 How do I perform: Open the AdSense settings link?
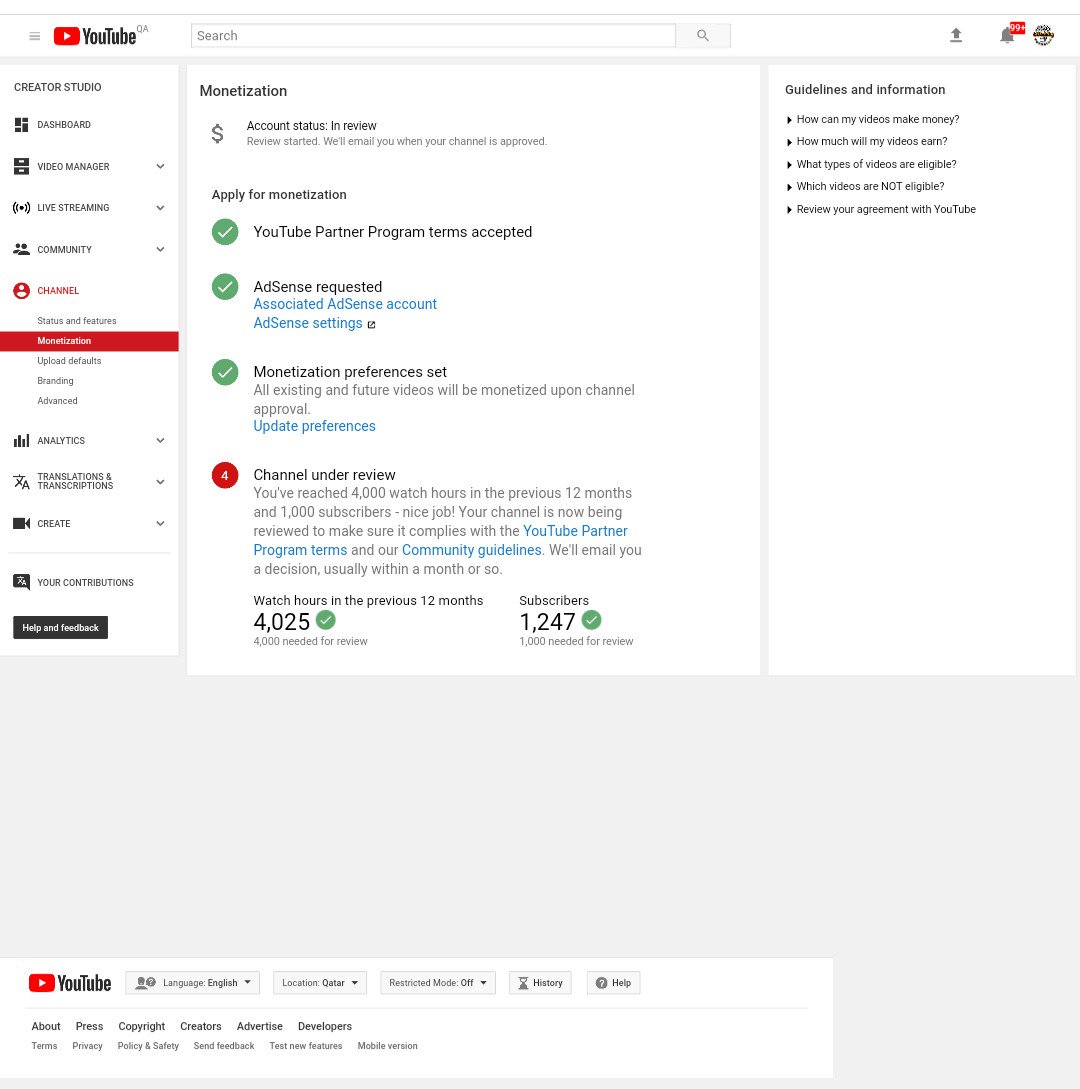tap(308, 324)
